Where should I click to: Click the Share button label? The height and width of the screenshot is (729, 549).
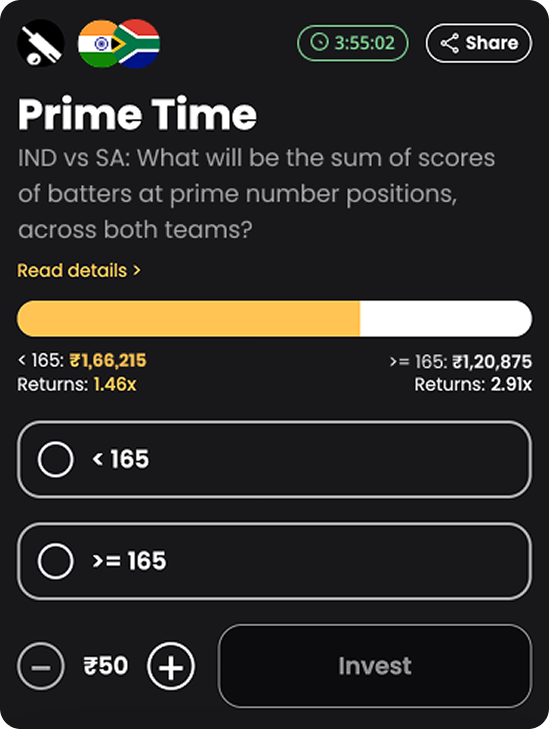click(492, 43)
